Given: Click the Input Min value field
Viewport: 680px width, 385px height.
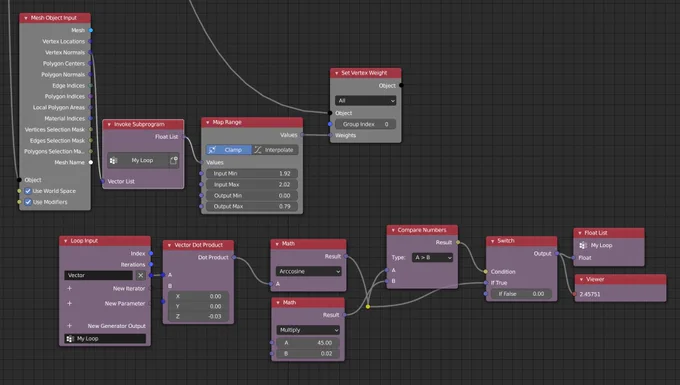Looking at the screenshot, I should click(x=252, y=173).
